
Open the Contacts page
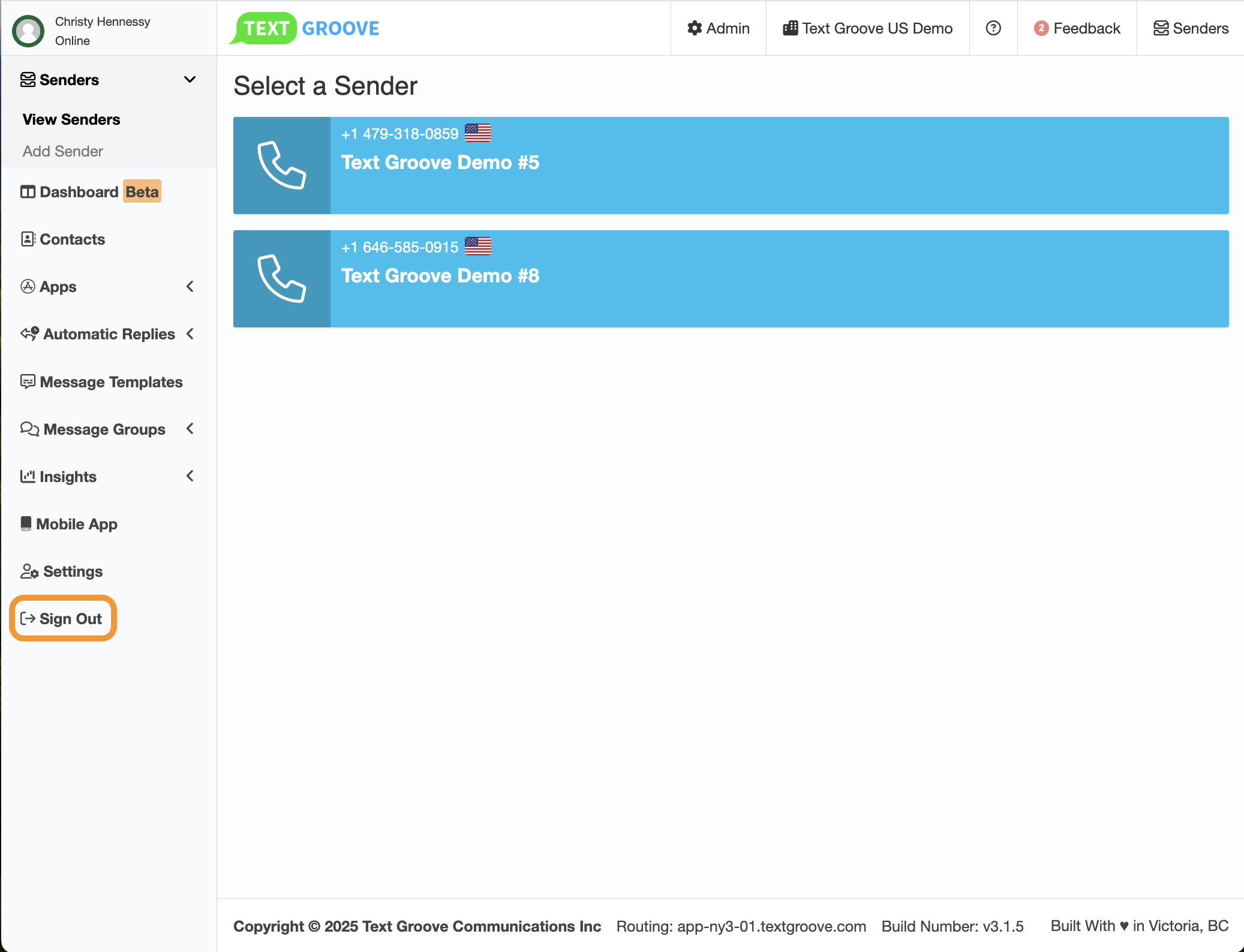[72, 239]
